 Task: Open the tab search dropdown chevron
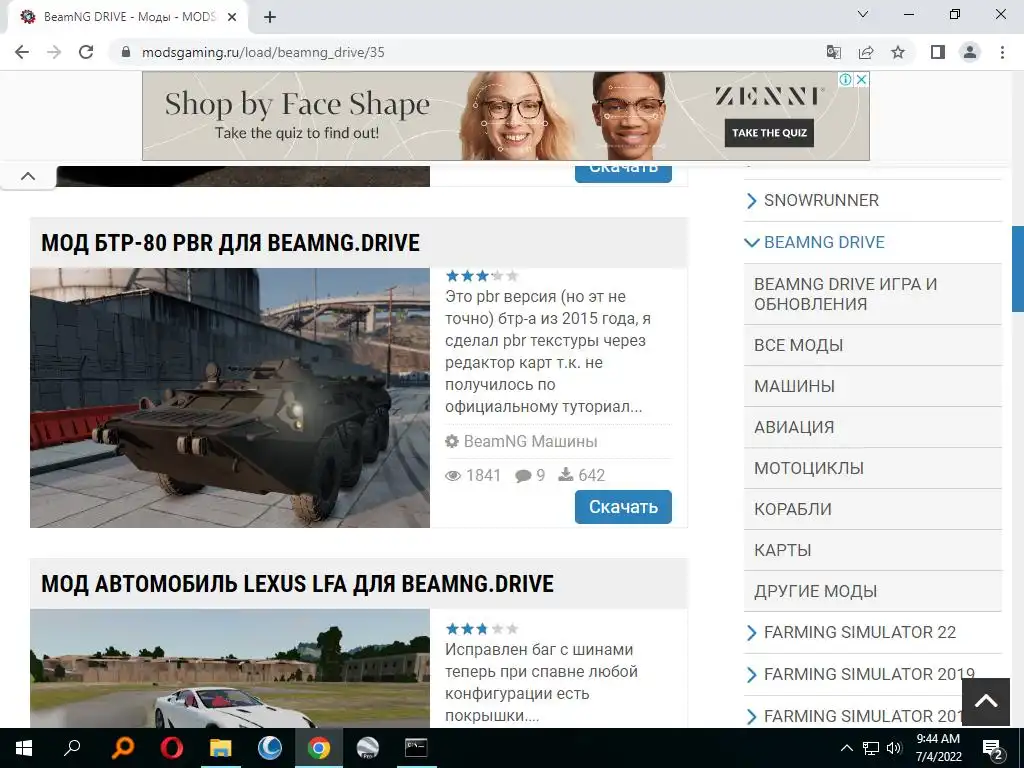coord(863,14)
